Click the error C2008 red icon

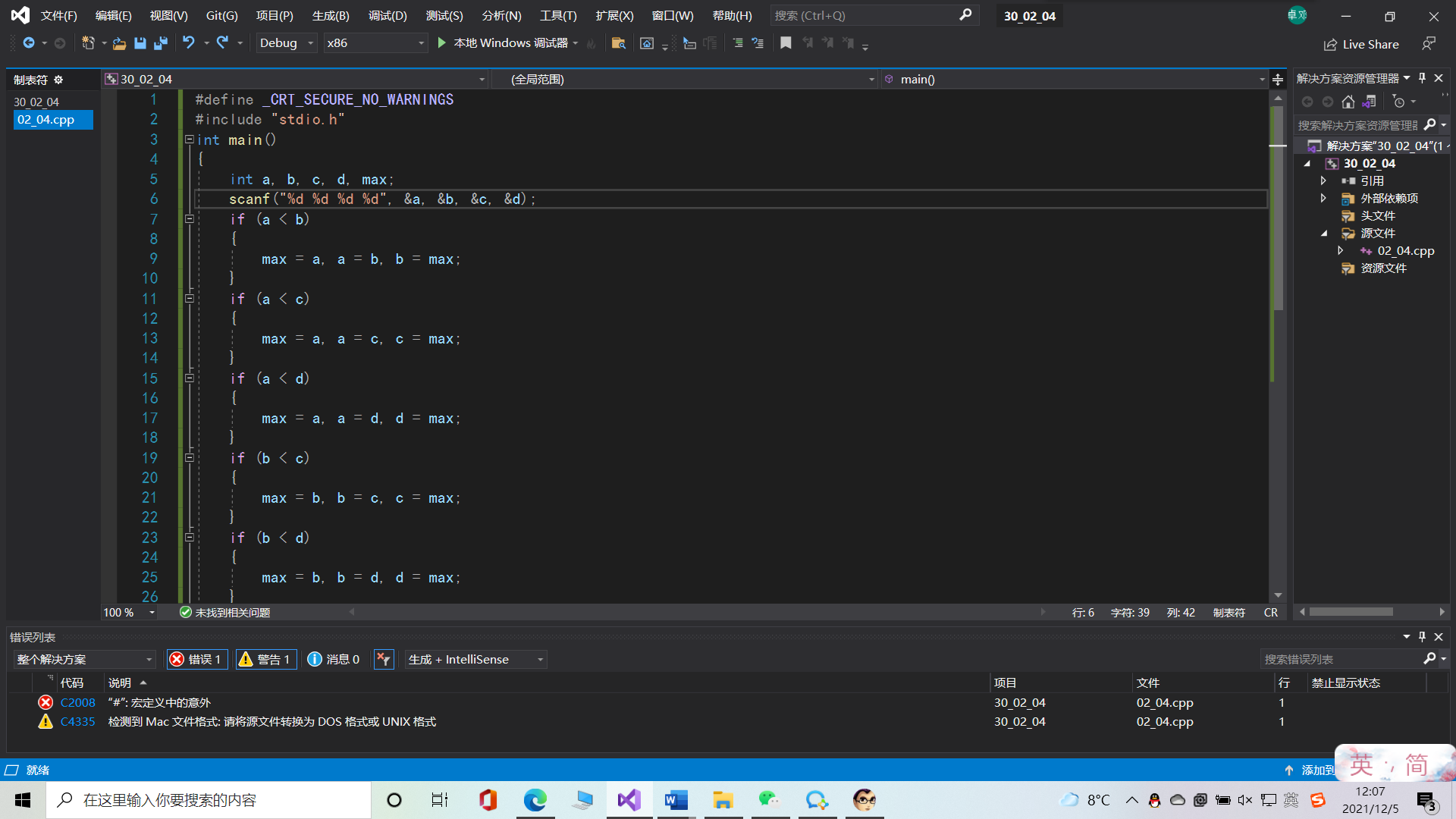(45, 702)
